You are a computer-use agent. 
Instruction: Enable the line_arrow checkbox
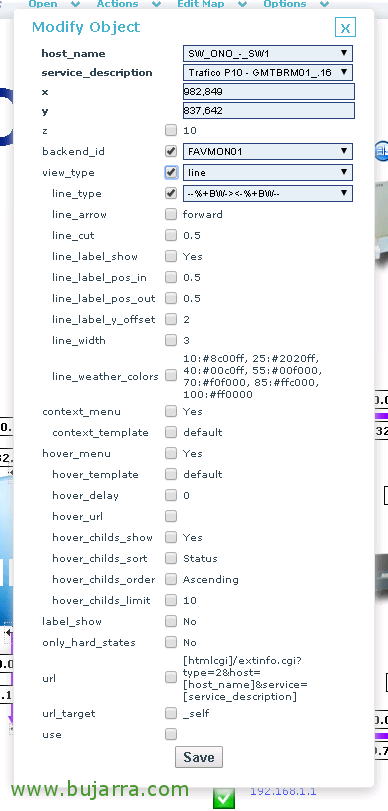coord(171,214)
